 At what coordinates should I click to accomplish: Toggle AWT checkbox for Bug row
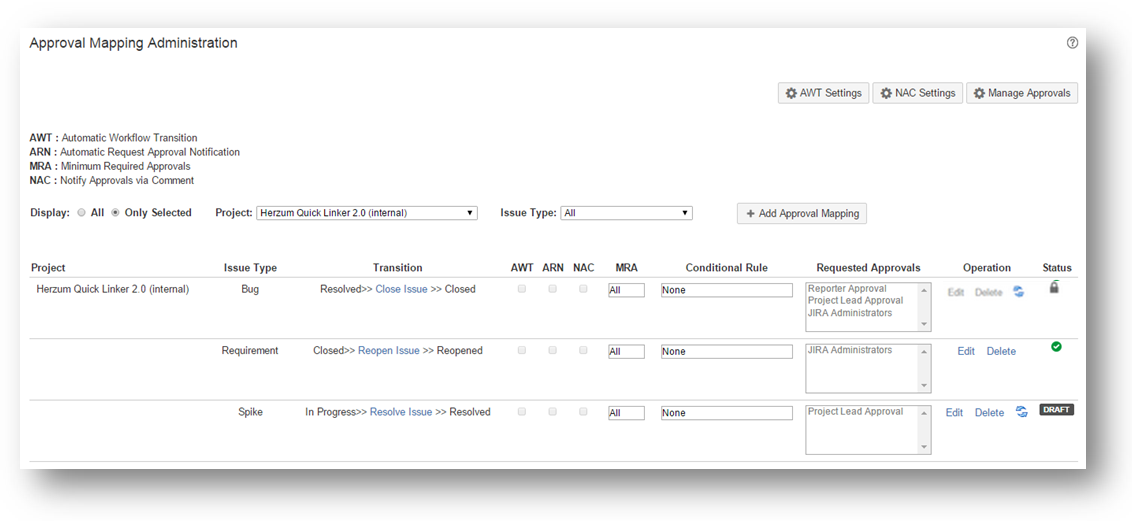click(x=521, y=289)
